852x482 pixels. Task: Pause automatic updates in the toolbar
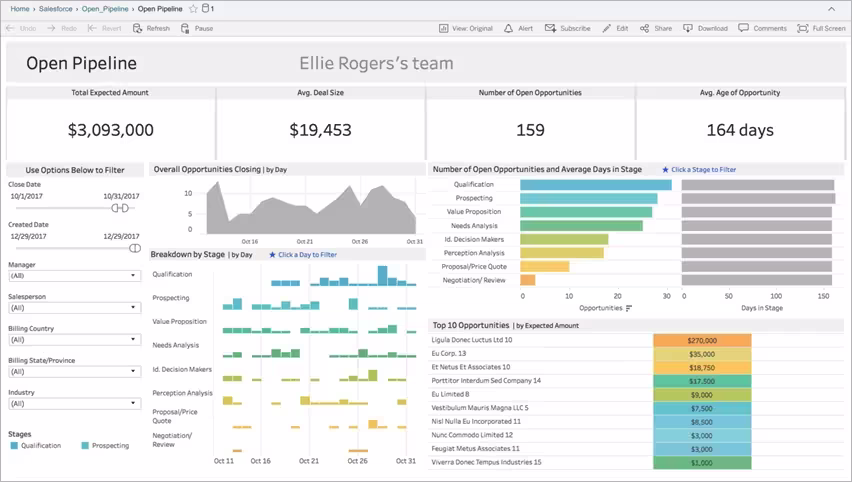(x=185, y=29)
